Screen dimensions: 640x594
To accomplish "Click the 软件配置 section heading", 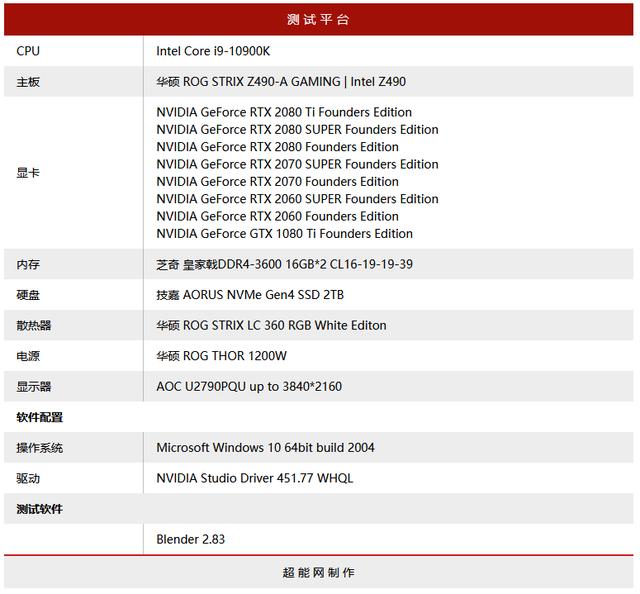I will tap(40, 417).
